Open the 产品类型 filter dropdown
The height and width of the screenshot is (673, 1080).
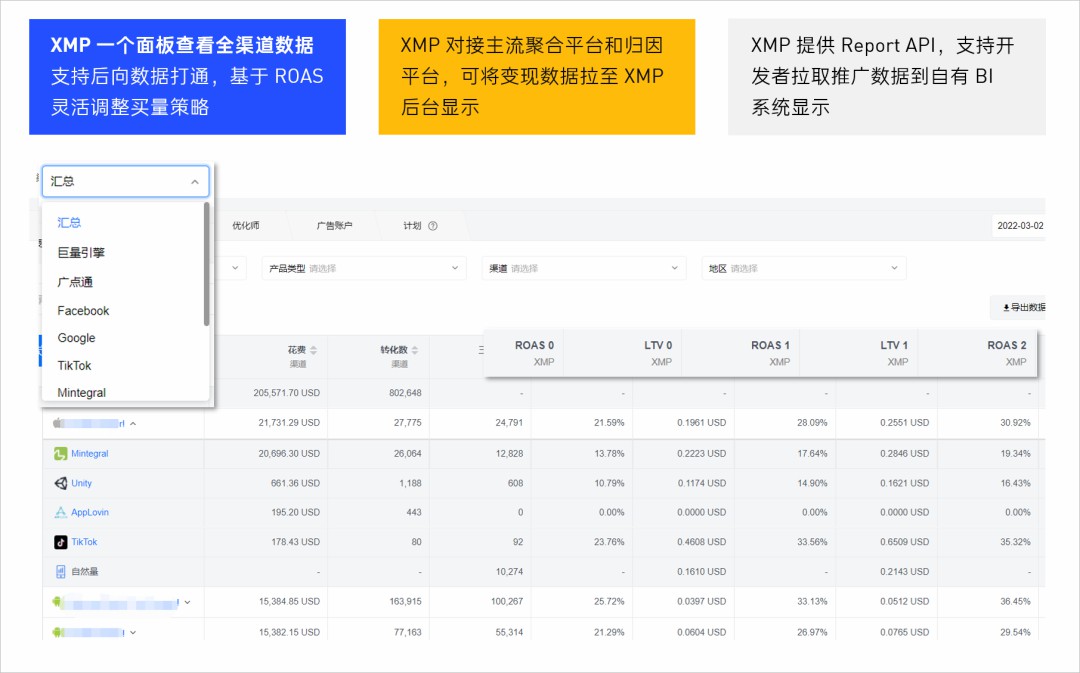(364, 268)
